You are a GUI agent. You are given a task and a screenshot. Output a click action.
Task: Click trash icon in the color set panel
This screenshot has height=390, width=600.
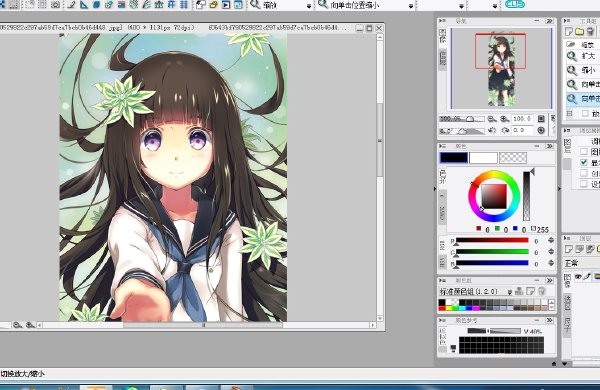tap(541, 291)
